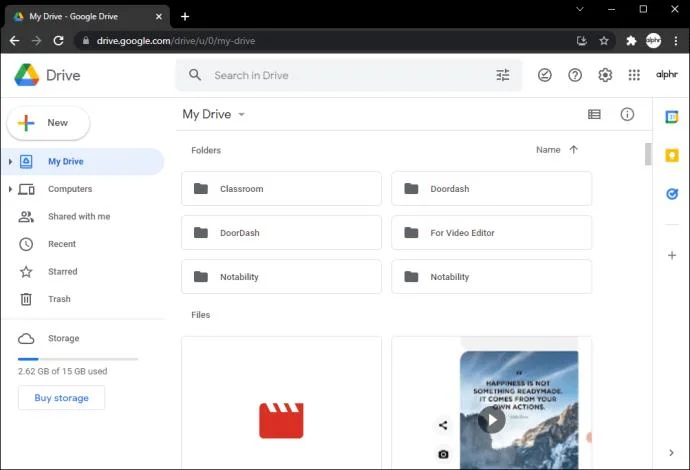Show the View details info panel

coord(627,114)
